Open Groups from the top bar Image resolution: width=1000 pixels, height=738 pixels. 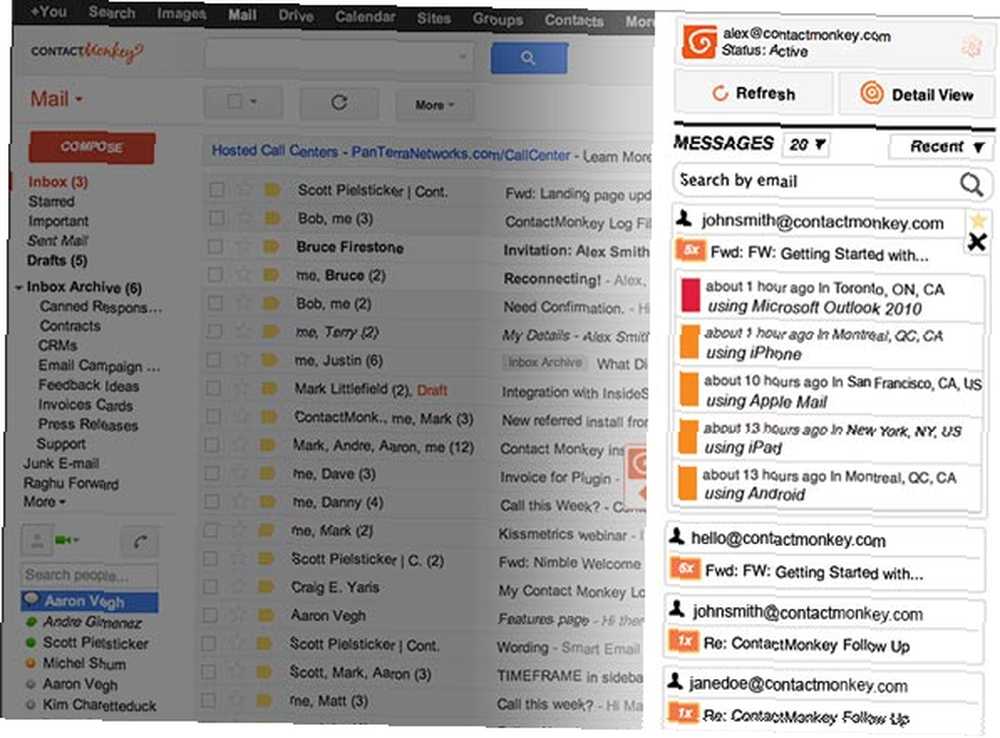click(497, 19)
